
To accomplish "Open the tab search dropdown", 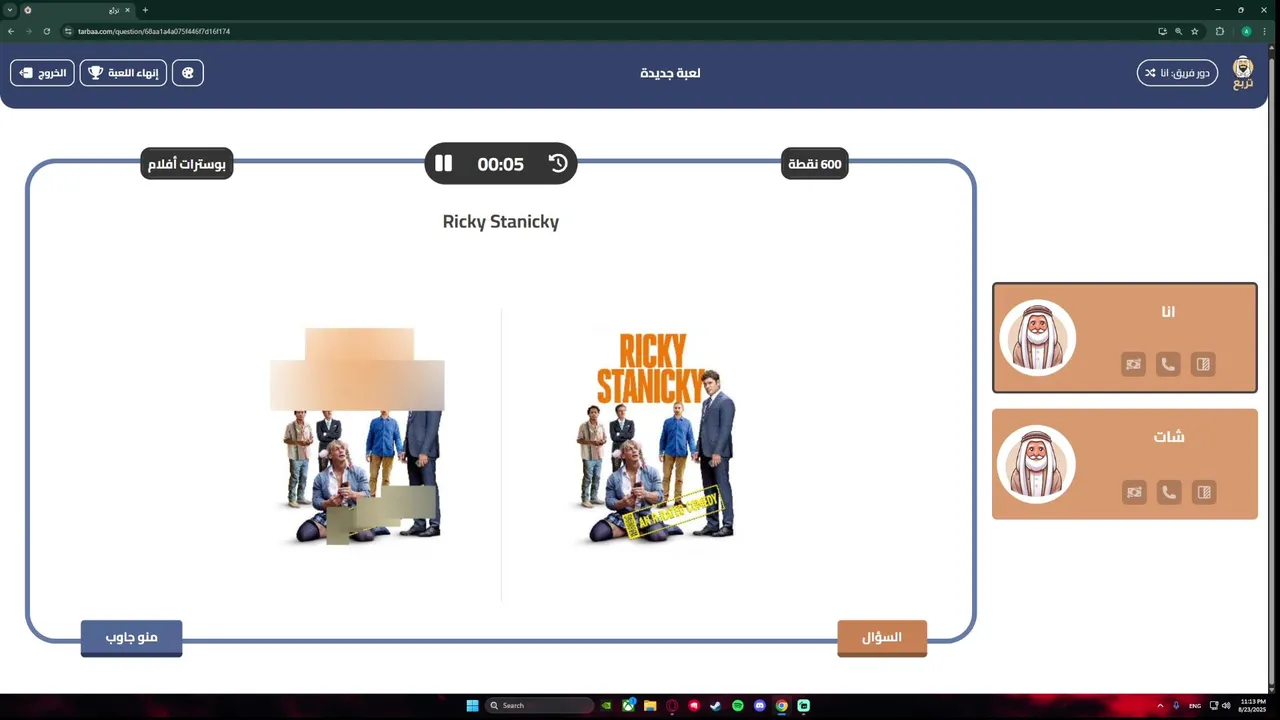I will pos(10,10).
